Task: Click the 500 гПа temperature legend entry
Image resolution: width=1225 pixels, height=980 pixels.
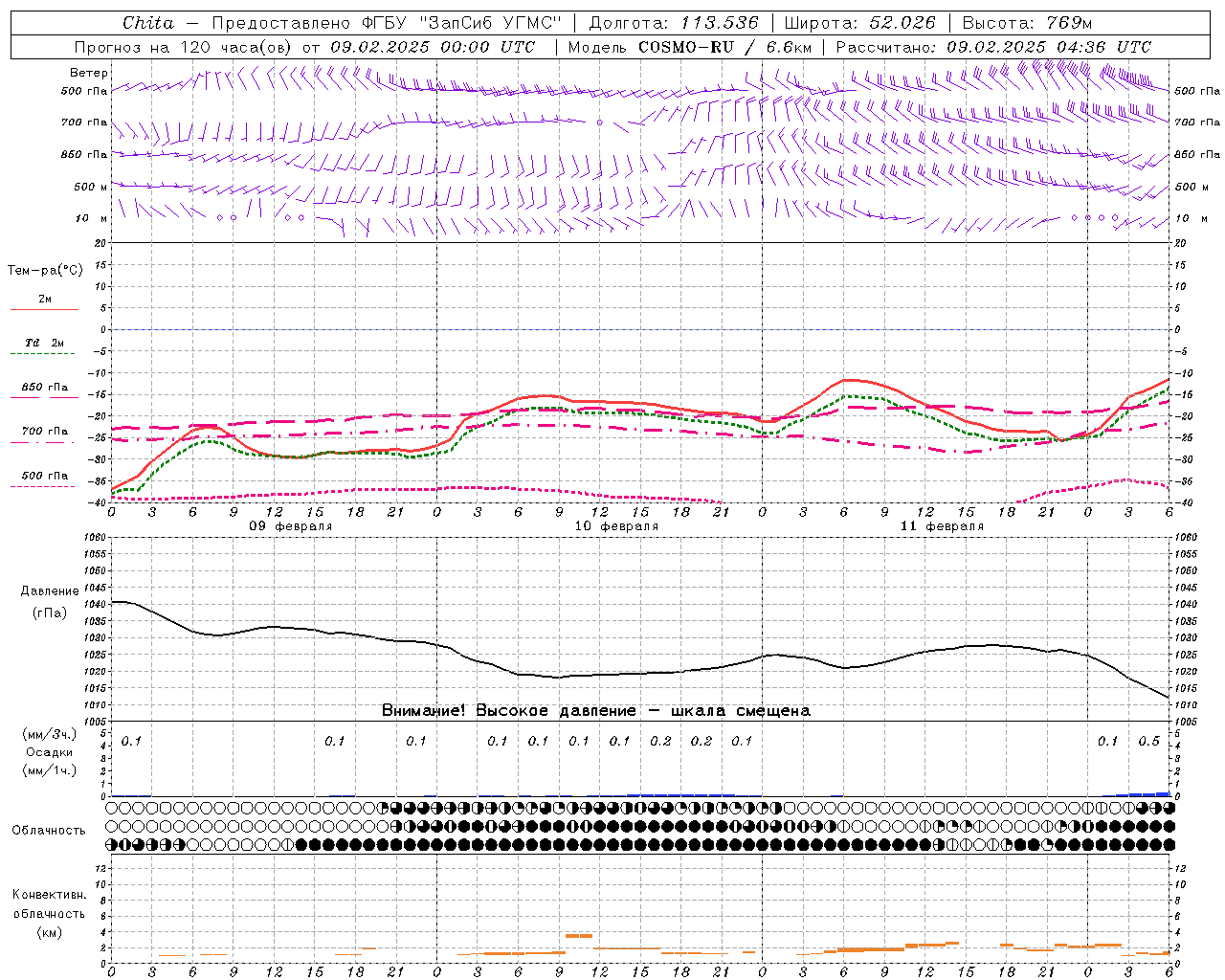Action: 44,476
